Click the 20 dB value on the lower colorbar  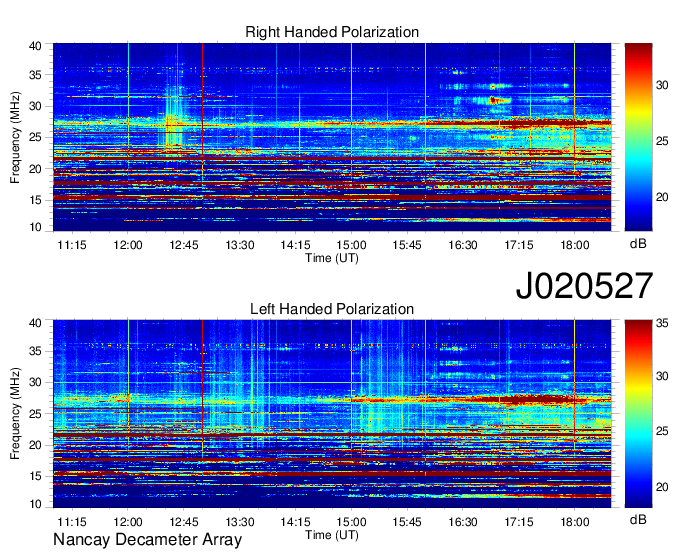tap(662, 487)
